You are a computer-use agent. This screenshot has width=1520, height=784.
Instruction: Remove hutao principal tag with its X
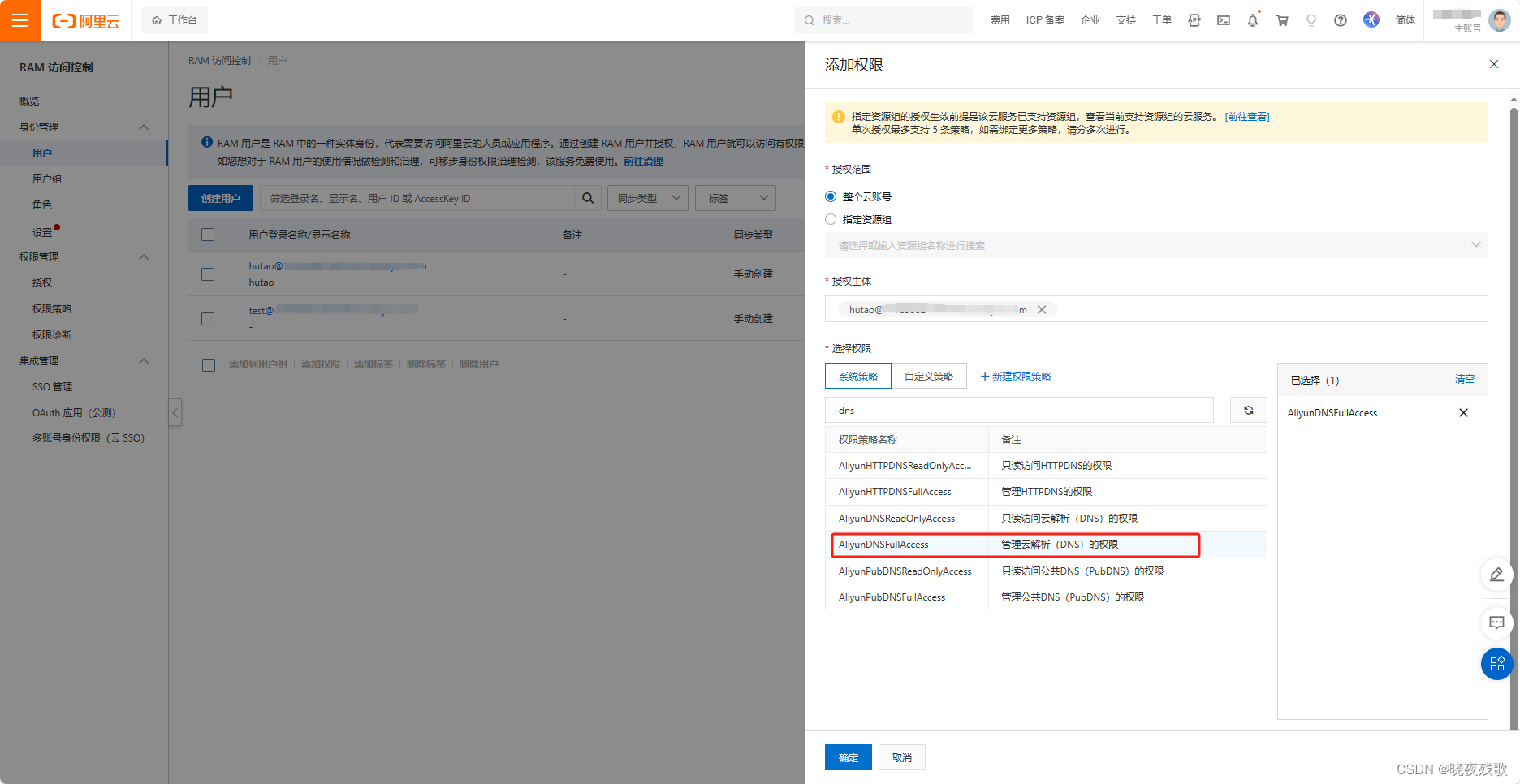pyautogui.click(x=1042, y=310)
